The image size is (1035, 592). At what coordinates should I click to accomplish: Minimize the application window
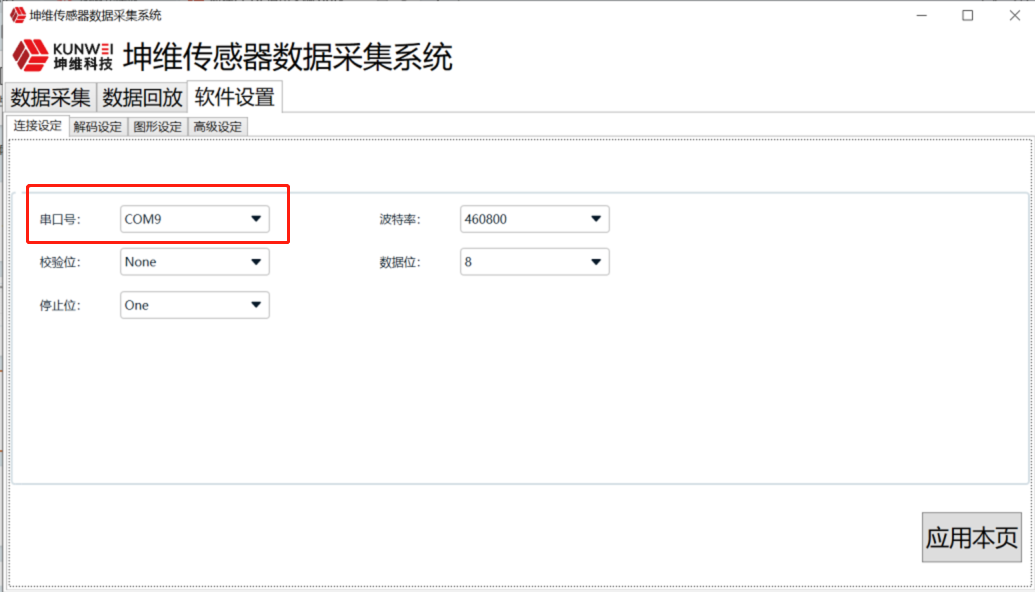921,15
